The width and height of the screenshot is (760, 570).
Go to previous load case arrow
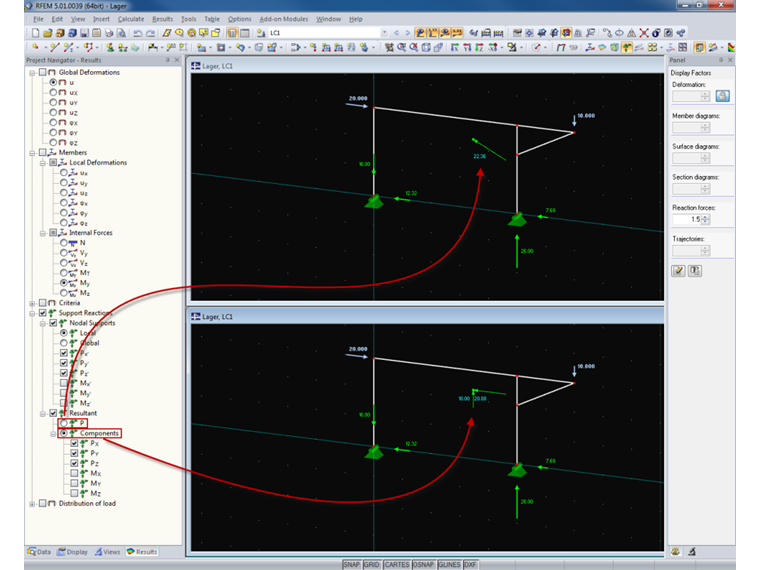click(396, 33)
